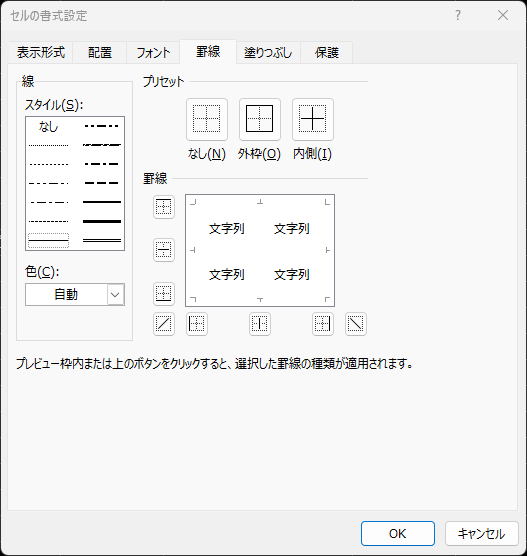The image size is (527, 556).
Task: Switch to the フォント tab
Action: (x=154, y=52)
